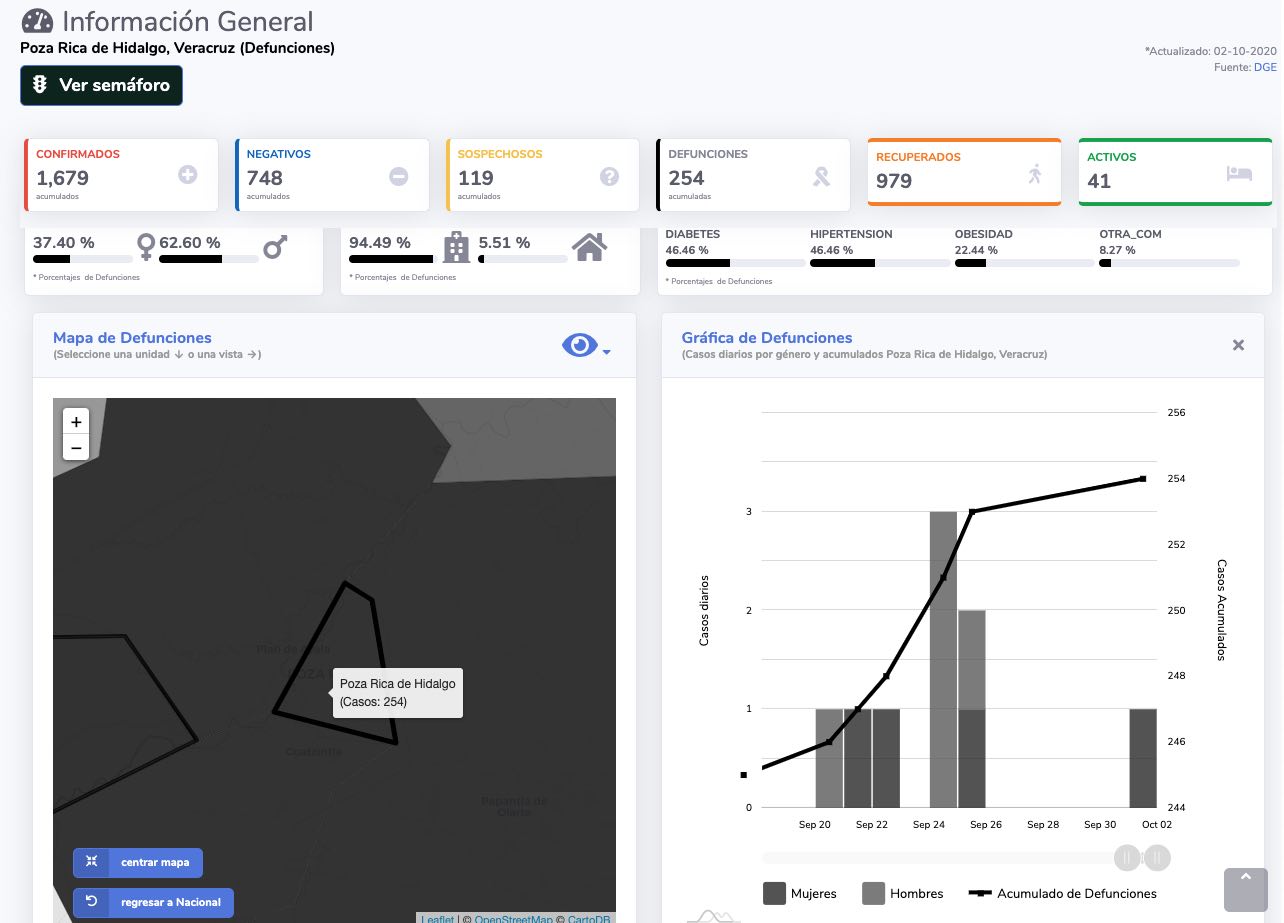The height and width of the screenshot is (923, 1284).
Task: Click the question mark icon in Sospechosos card
Action: 609,177
